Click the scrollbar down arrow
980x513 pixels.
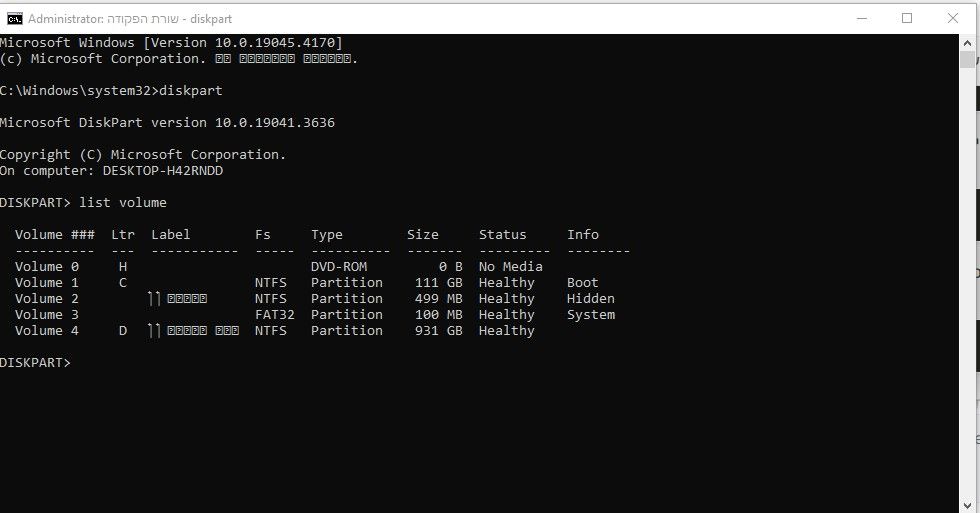[x=968, y=505]
